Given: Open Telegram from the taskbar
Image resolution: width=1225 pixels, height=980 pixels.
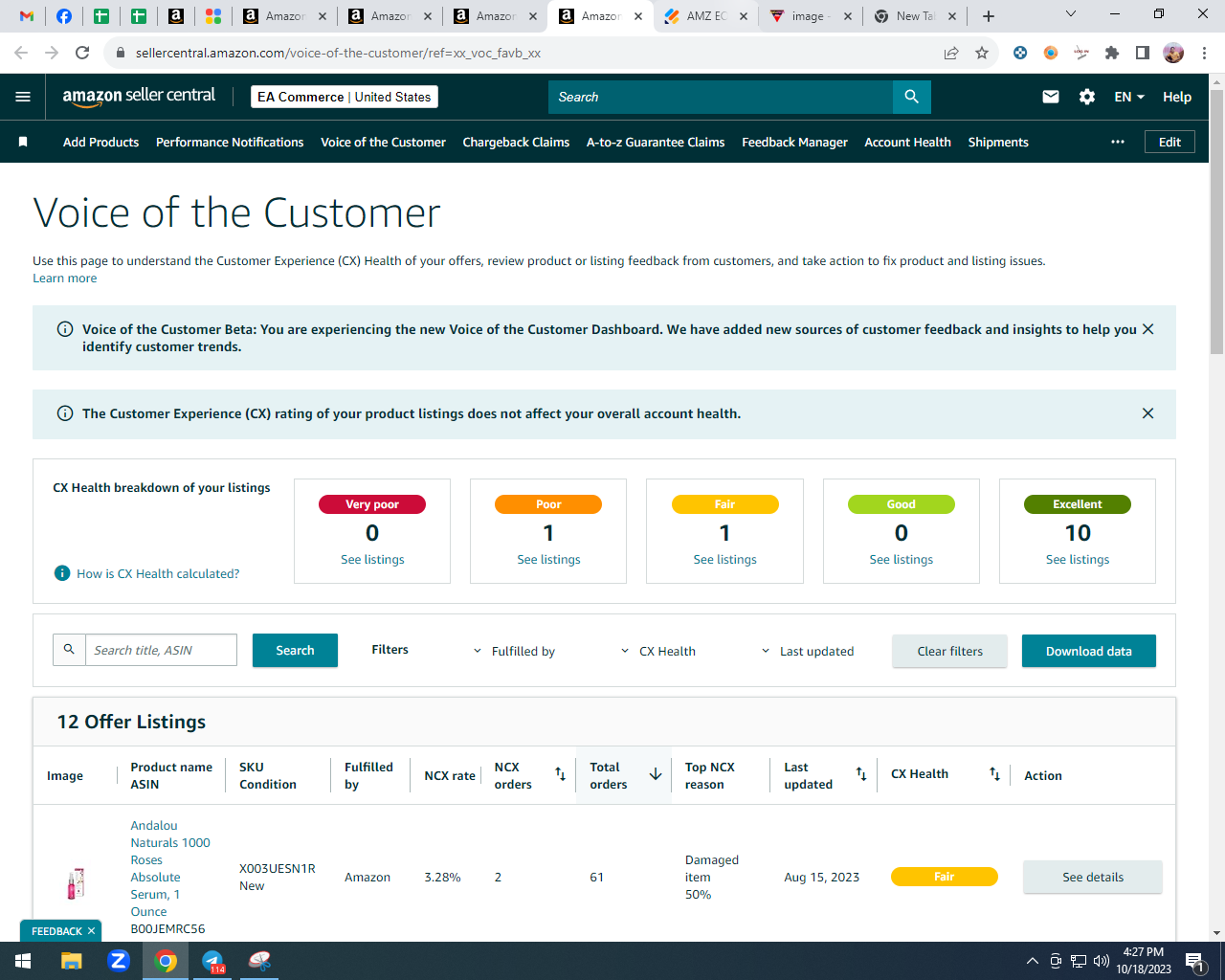Looking at the screenshot, I should 212,961.
